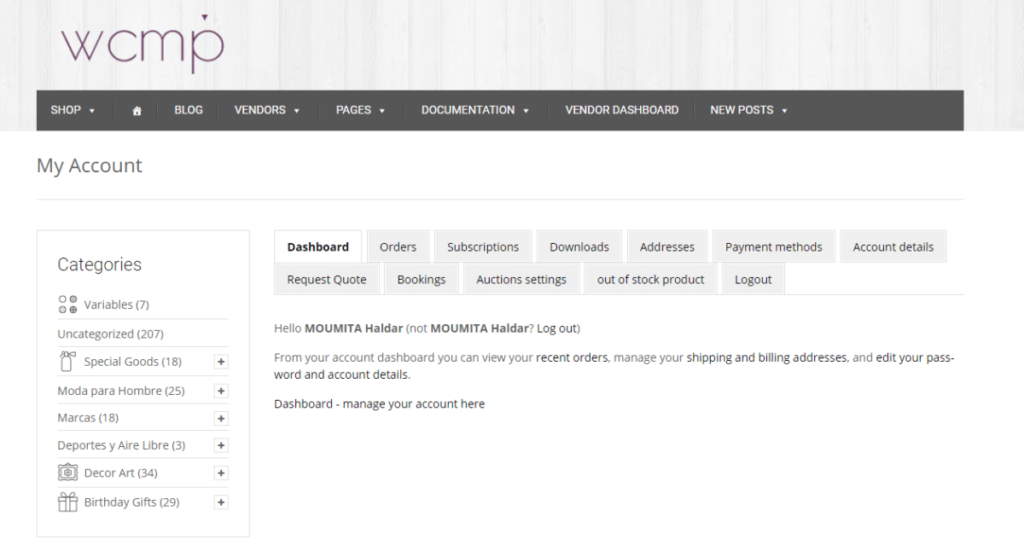Click the My Account page heading
This screenshot has height=551, width=1024.
tap(89, 166)
